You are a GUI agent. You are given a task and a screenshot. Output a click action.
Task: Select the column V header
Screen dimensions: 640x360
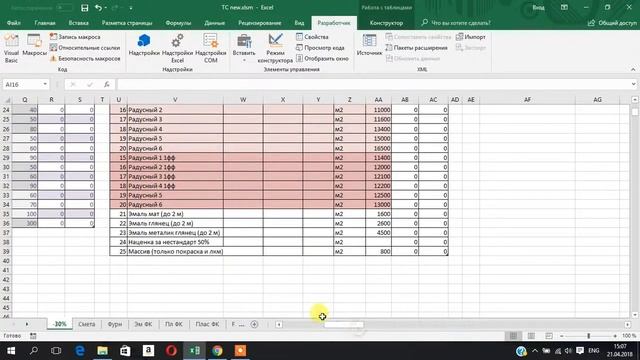click(x=175, y=100)
